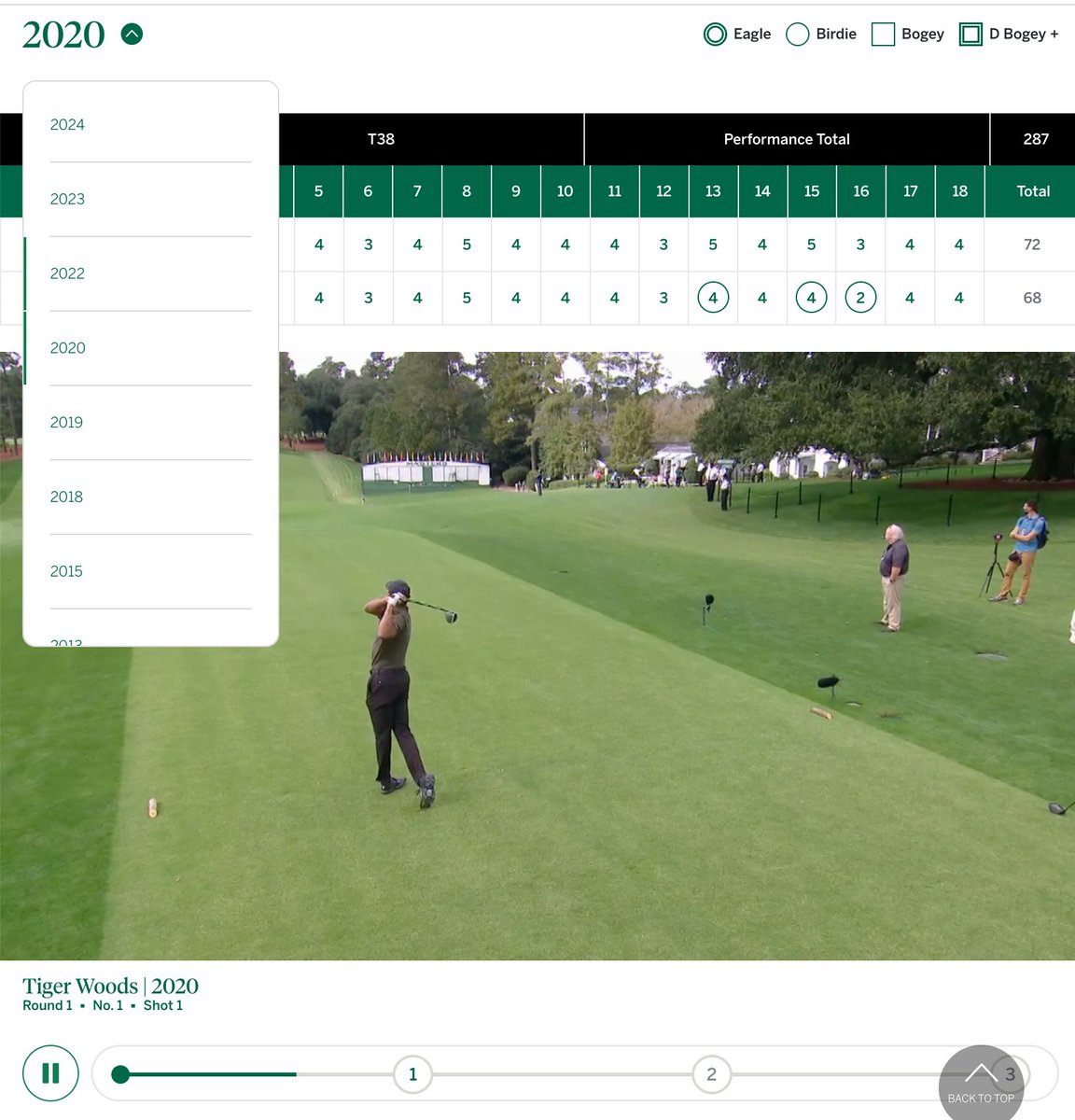The width and height of the screenshot is (1075, 1120).
Task: Jump to shot 1 marker on timeline
Action: pos(412,1074)
